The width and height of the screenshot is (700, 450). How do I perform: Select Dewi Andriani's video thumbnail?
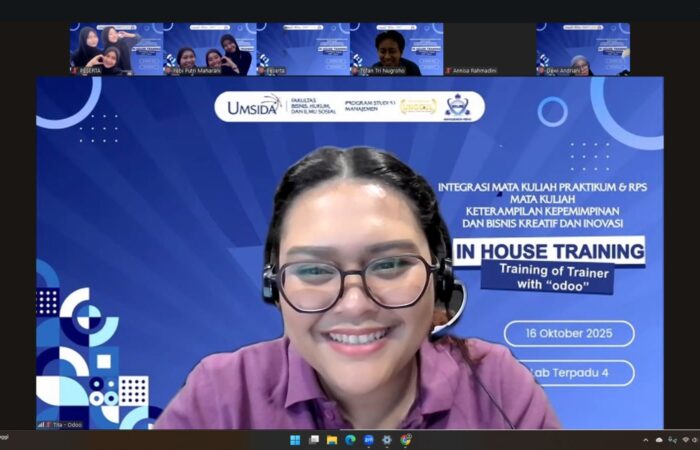click(583, 48)
